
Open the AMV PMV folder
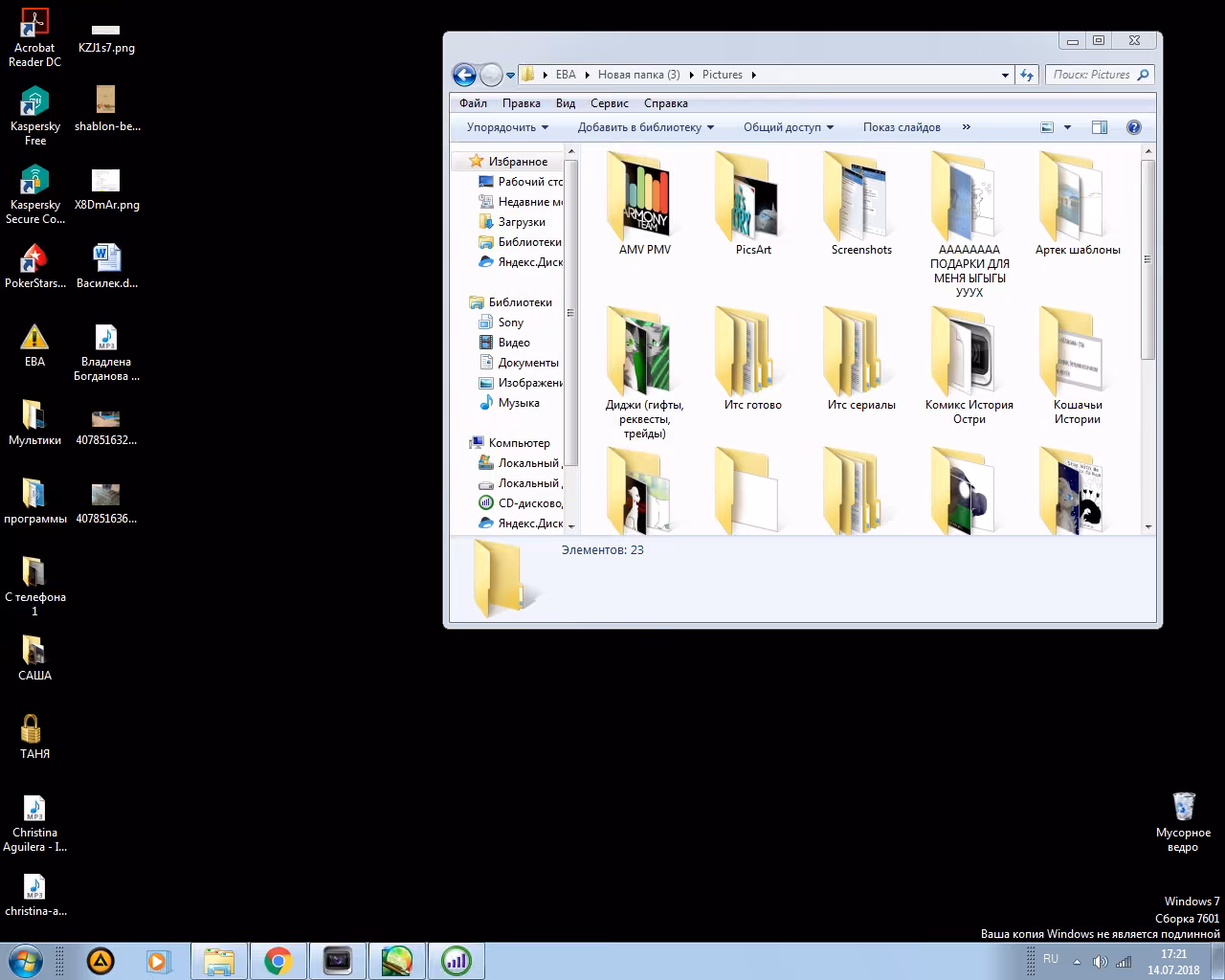pyautogui.click(x=645, y=203)
